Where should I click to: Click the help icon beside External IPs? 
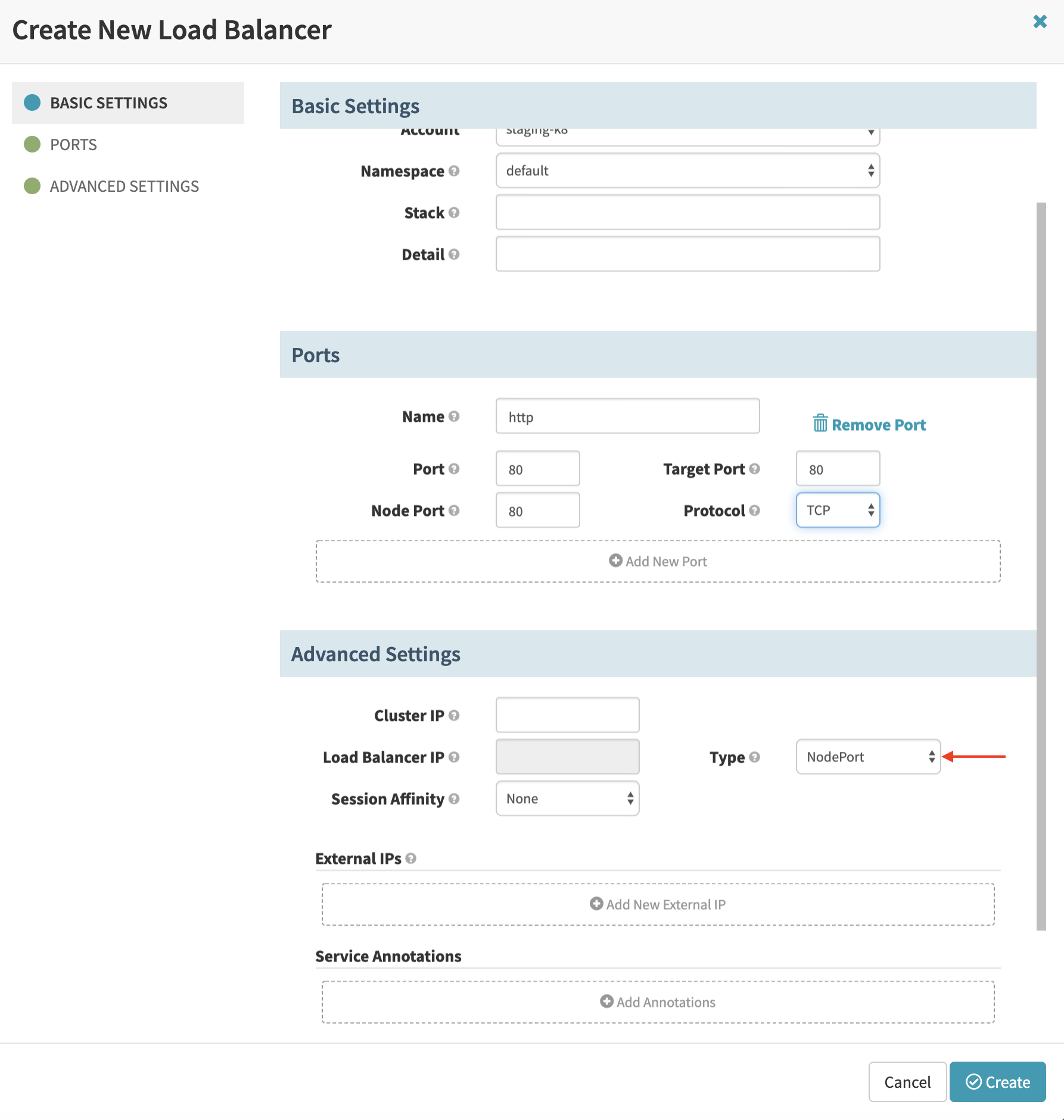tap(410, 858)
